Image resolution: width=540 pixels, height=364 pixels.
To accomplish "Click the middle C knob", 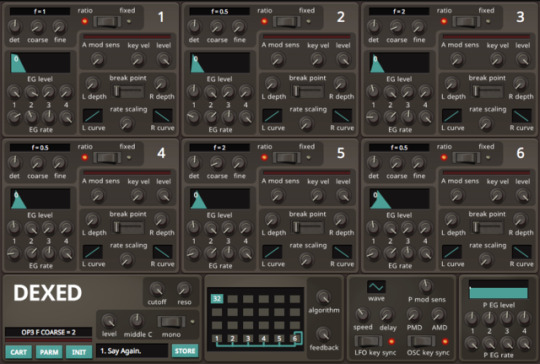I will point(136,321).
